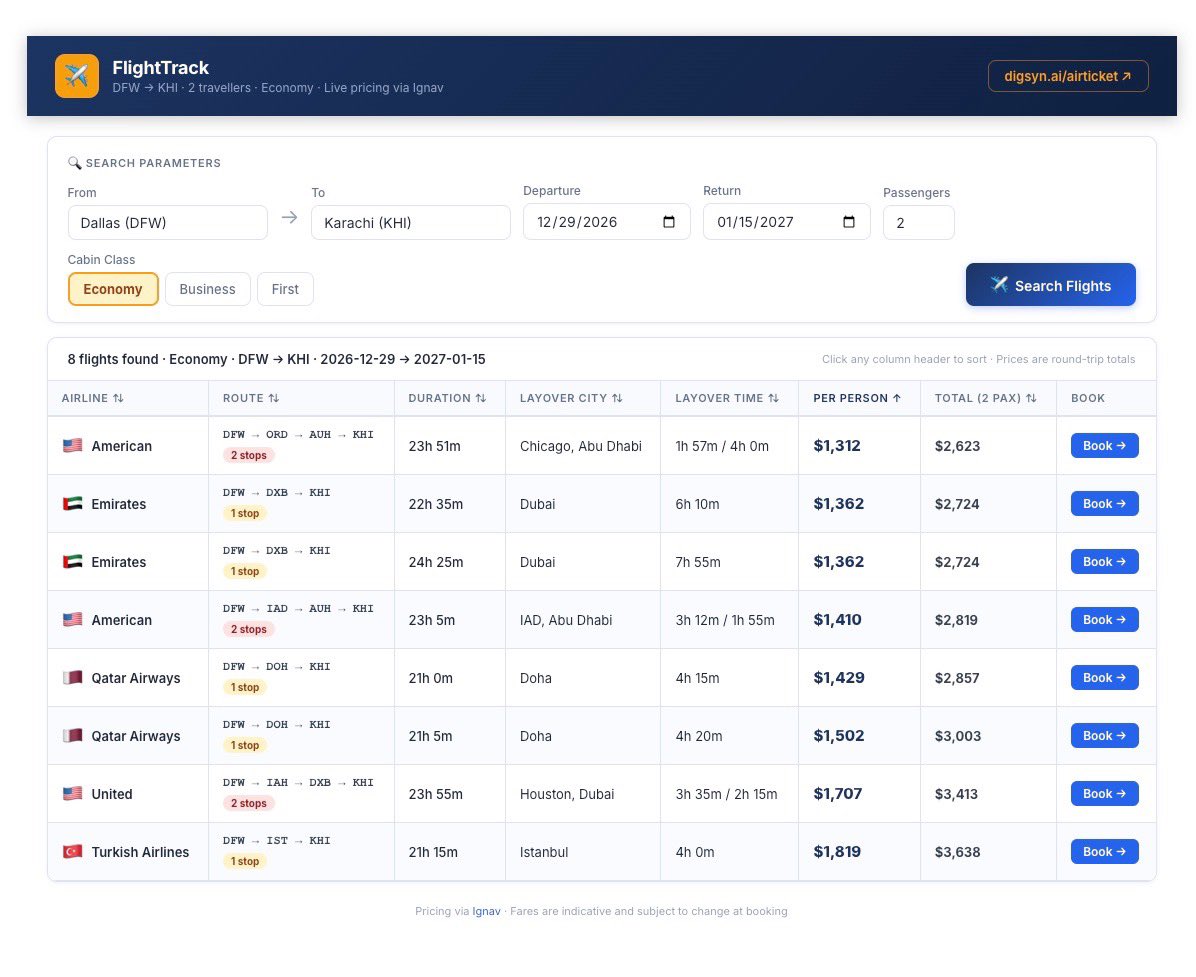Click the "$3,638" total price
The height and width of the screenshot is (977, 1196).
coord(957,852)
